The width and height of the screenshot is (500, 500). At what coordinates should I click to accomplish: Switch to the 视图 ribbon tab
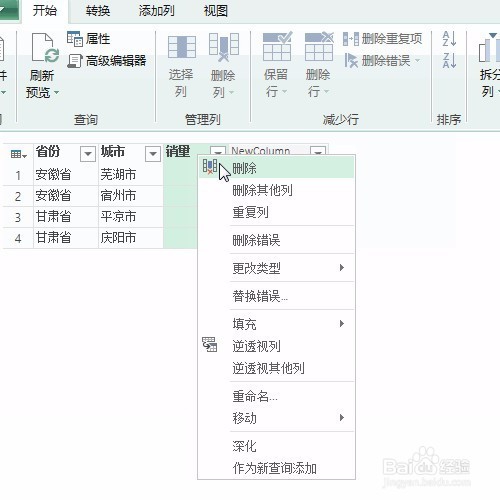[x=216, y=11]
